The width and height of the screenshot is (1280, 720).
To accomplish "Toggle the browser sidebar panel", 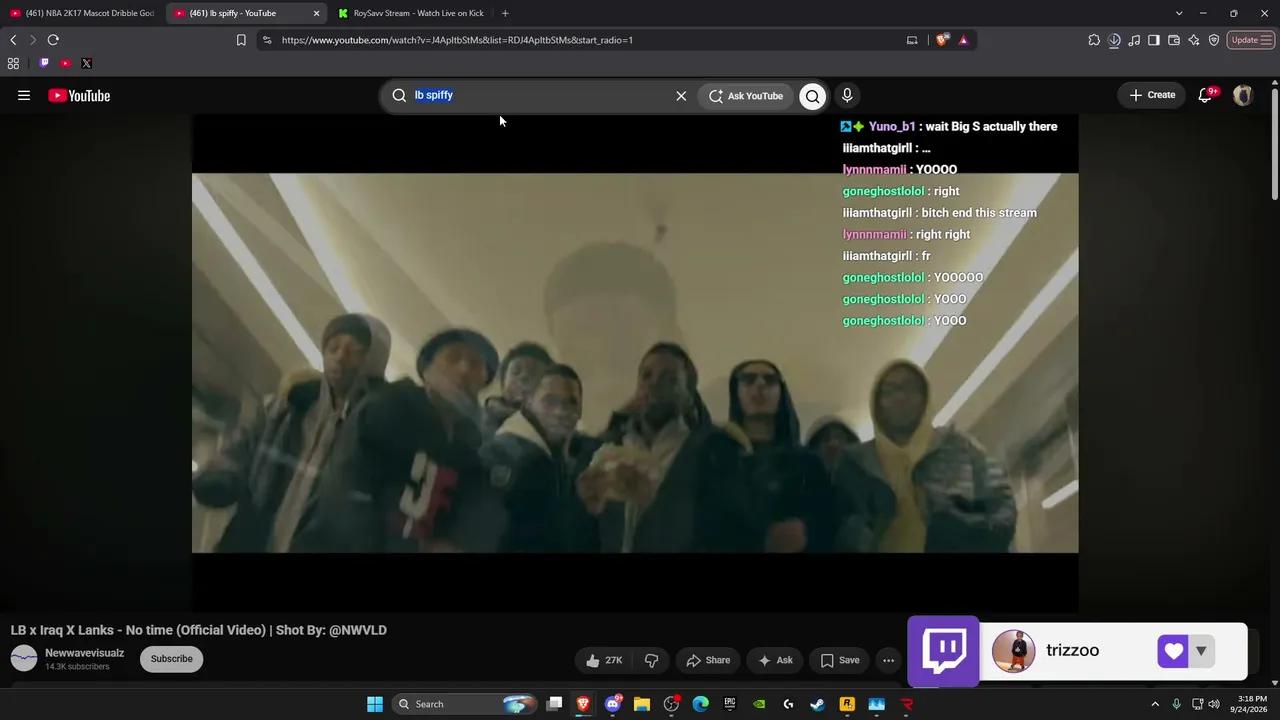I will (x=1154, y=40).
